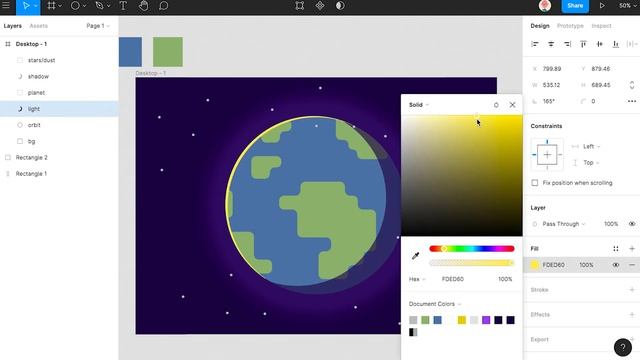Click the opacity slider bar
The height and width of the screenshot is (360, 640).
click(x=472, y=263)
